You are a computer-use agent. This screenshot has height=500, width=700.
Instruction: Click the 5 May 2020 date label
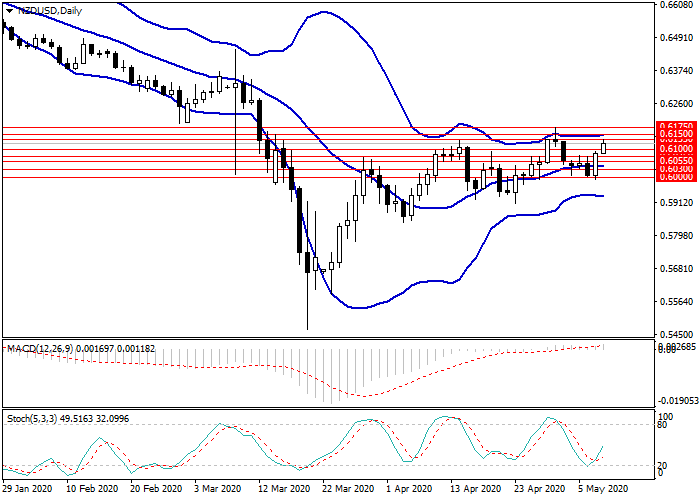click(602, 491)
